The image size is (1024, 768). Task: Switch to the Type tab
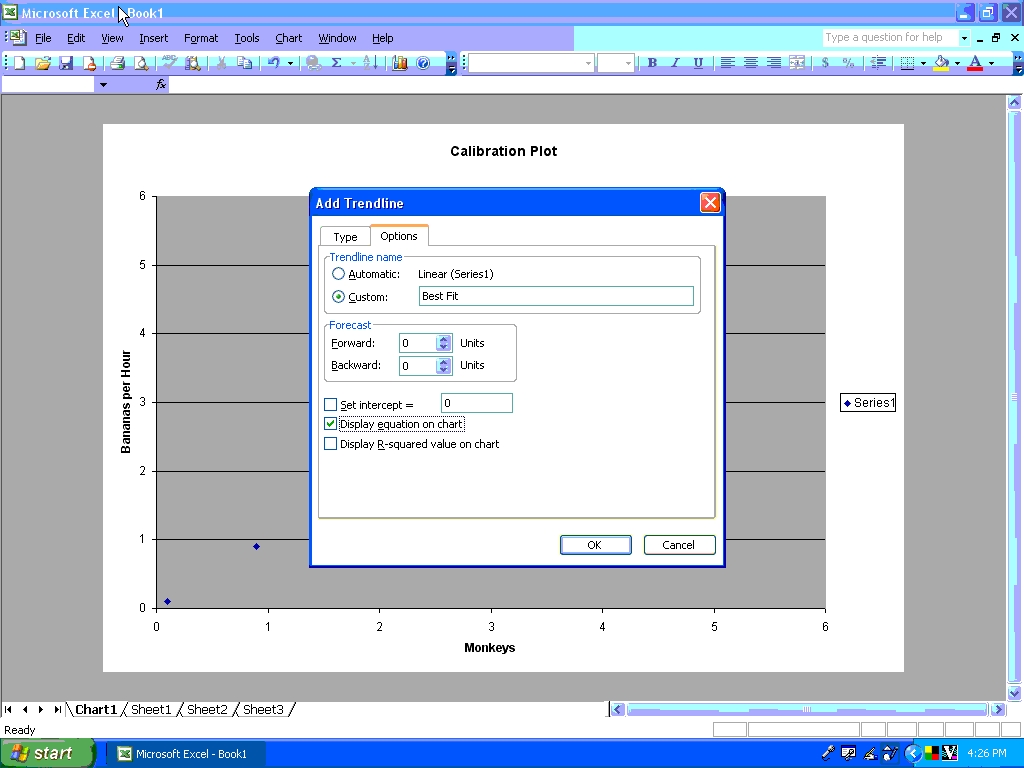click(x=345, y=237)
